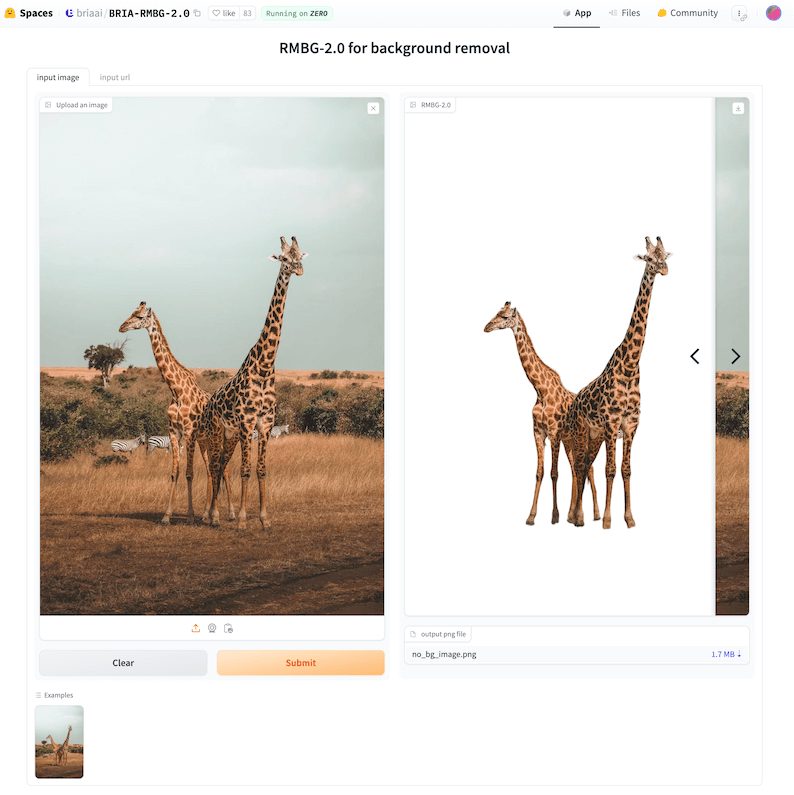The image size is (794, 795).
Task: Open the App tab
Action: point(577,13)
